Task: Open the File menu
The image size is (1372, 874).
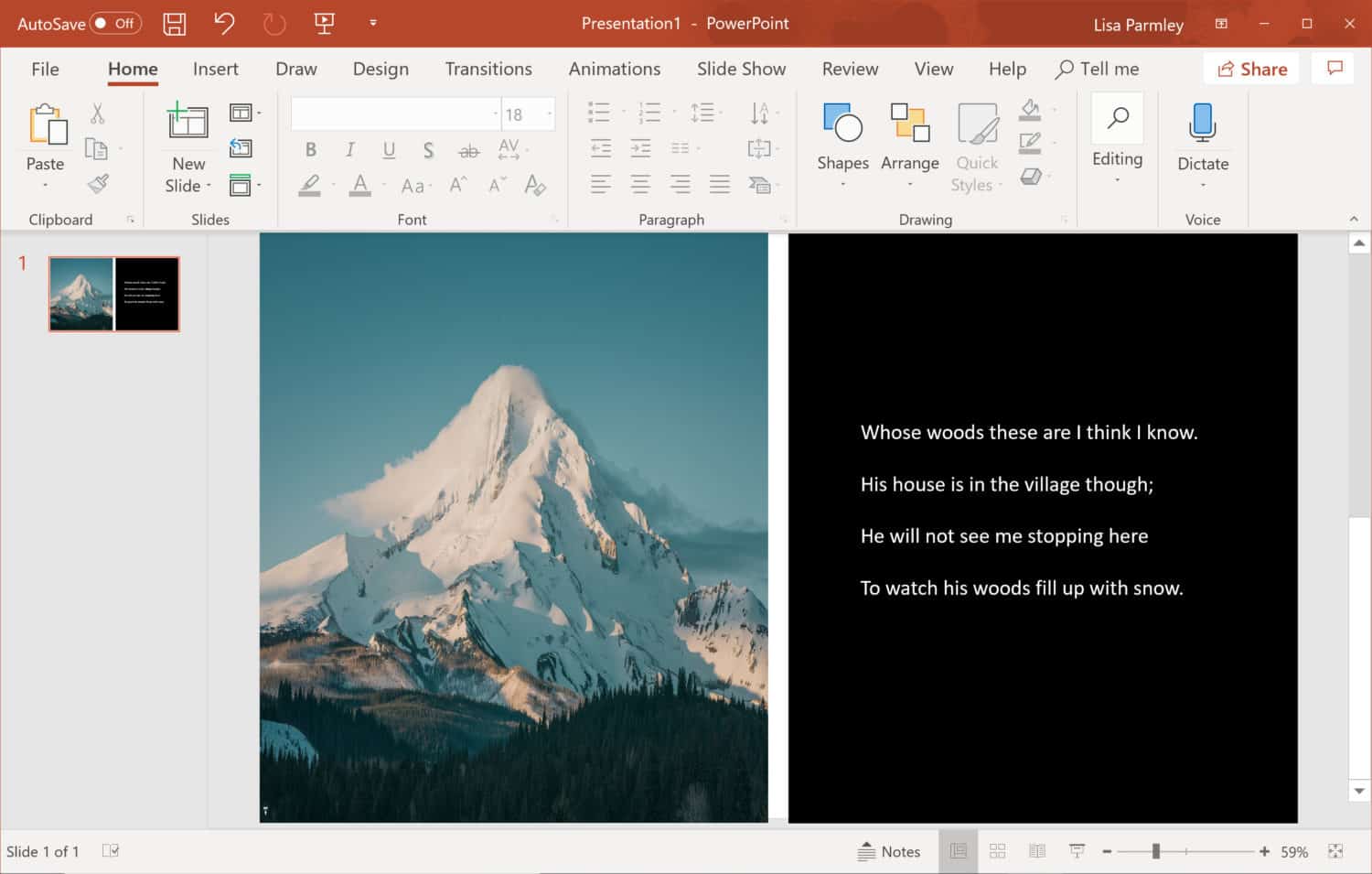Action: coord(45,69)
